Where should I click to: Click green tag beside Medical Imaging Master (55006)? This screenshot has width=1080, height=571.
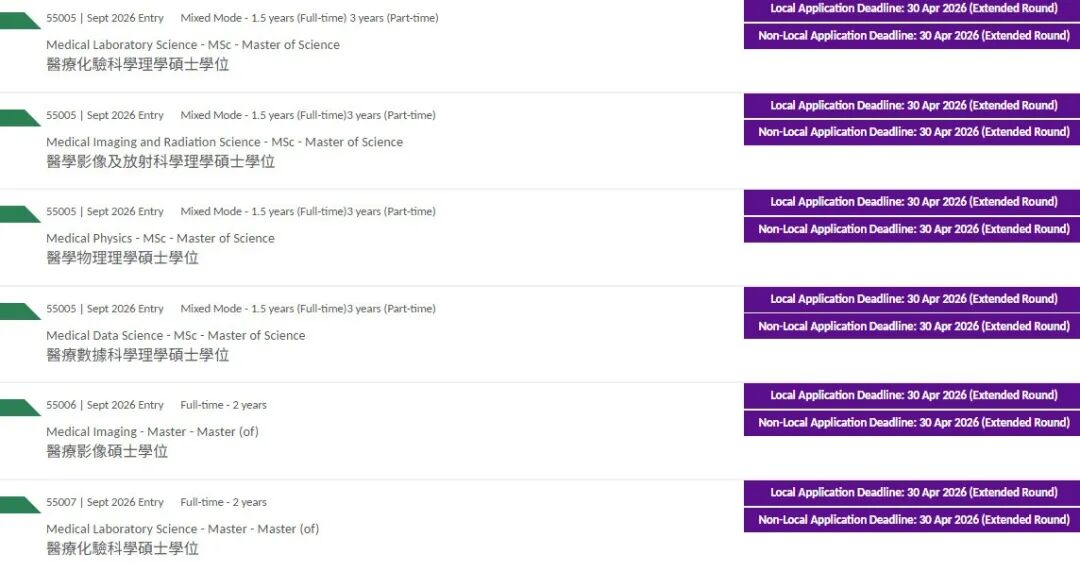click(x=18, y=408)
